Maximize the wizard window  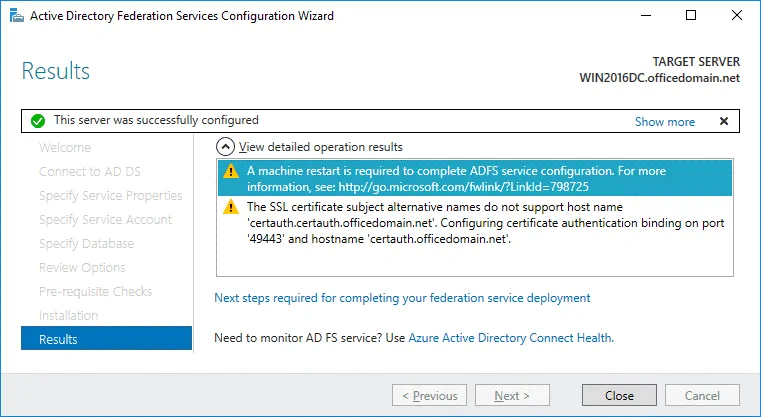click(x=691, y=16)
